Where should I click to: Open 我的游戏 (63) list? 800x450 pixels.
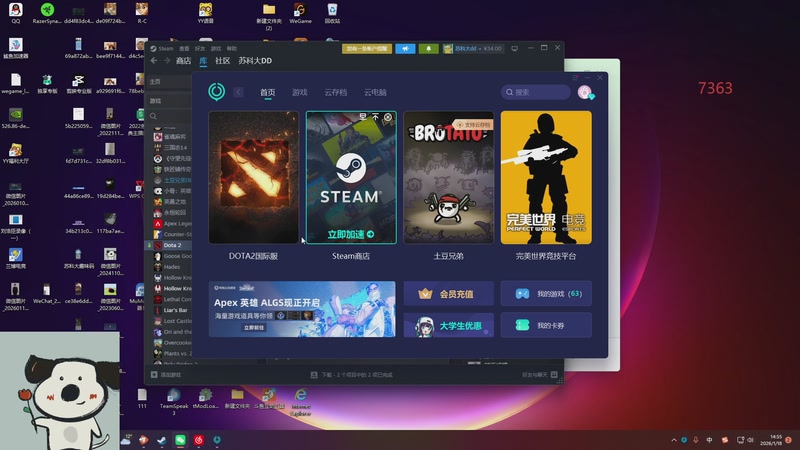click(546, 293)
